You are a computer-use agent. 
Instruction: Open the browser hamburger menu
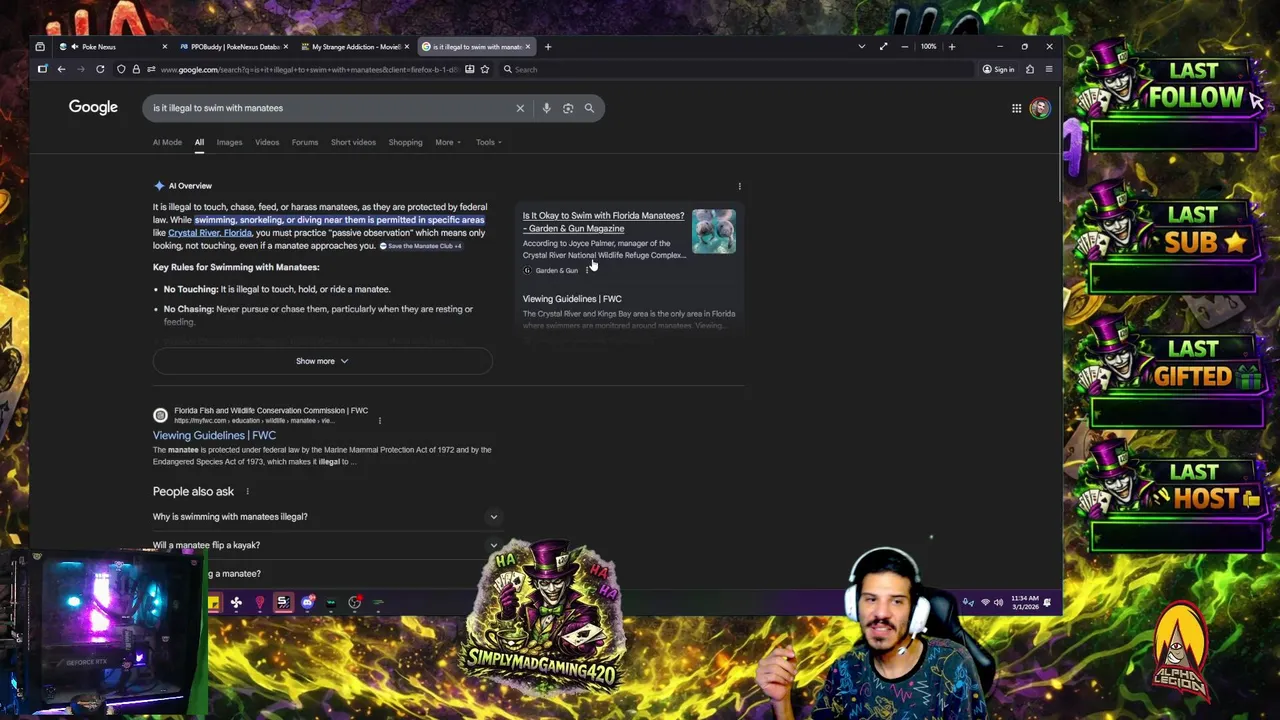click(x=1048, y=69)
